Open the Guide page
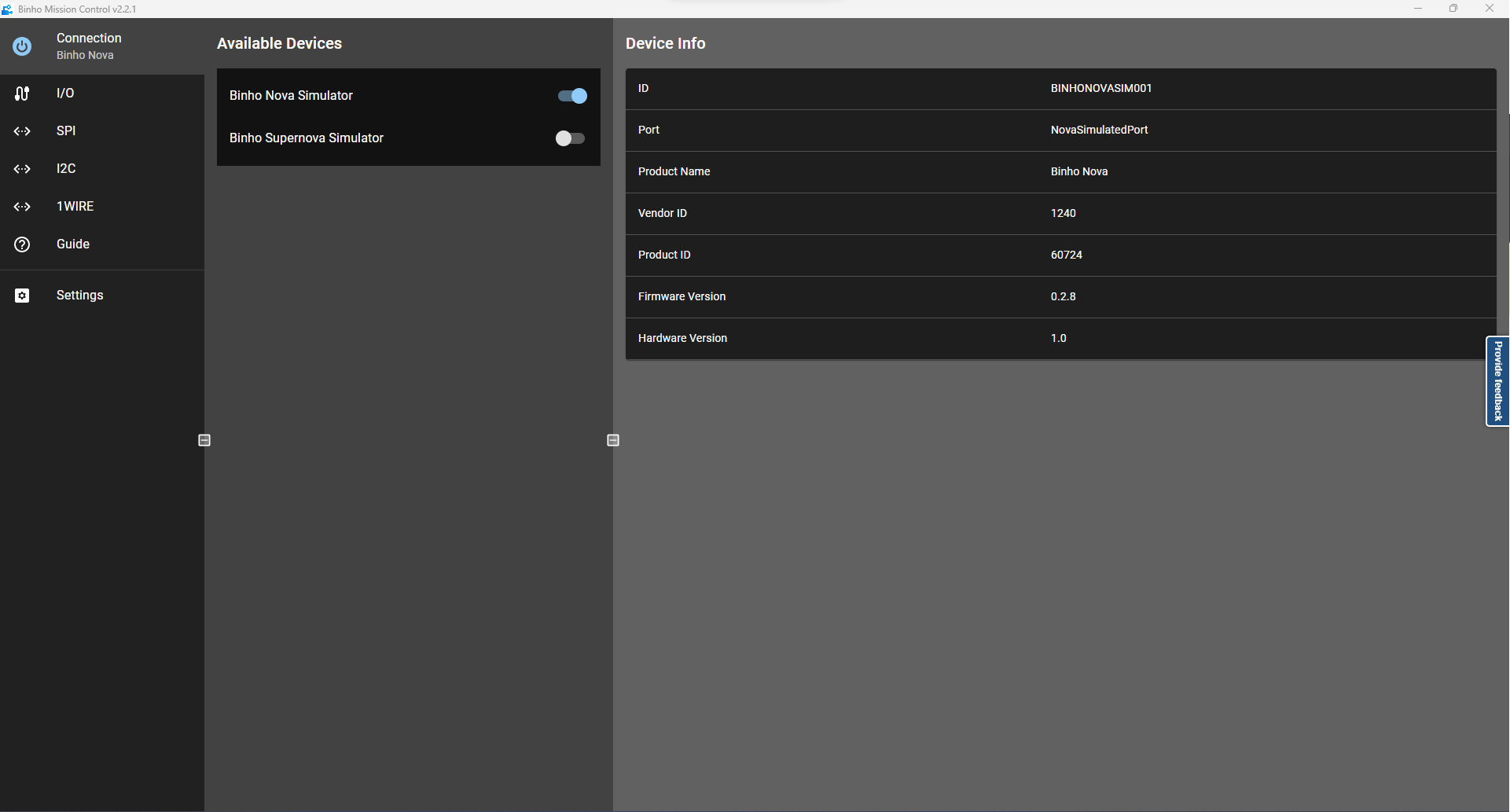 pyautogui.click(x=102, y=244)
